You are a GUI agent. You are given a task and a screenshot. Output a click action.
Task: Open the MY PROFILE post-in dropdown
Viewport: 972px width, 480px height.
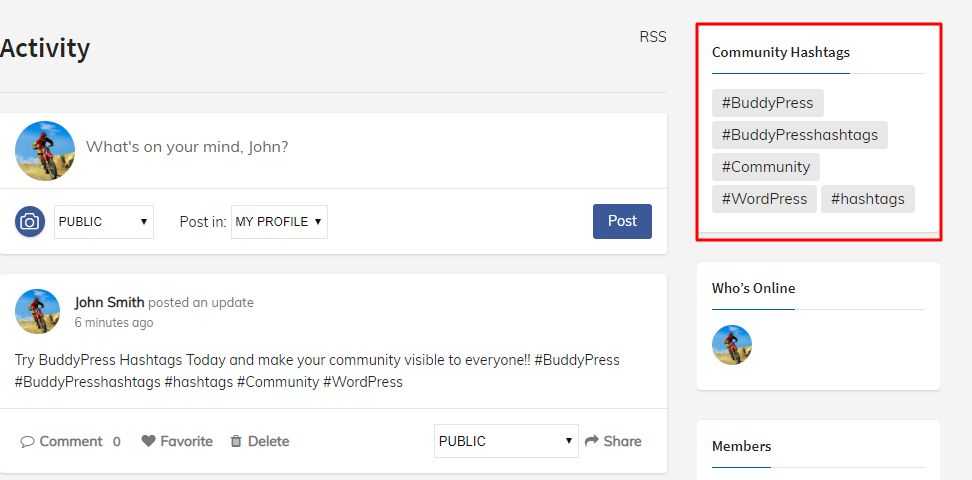[x=279, y=222]
